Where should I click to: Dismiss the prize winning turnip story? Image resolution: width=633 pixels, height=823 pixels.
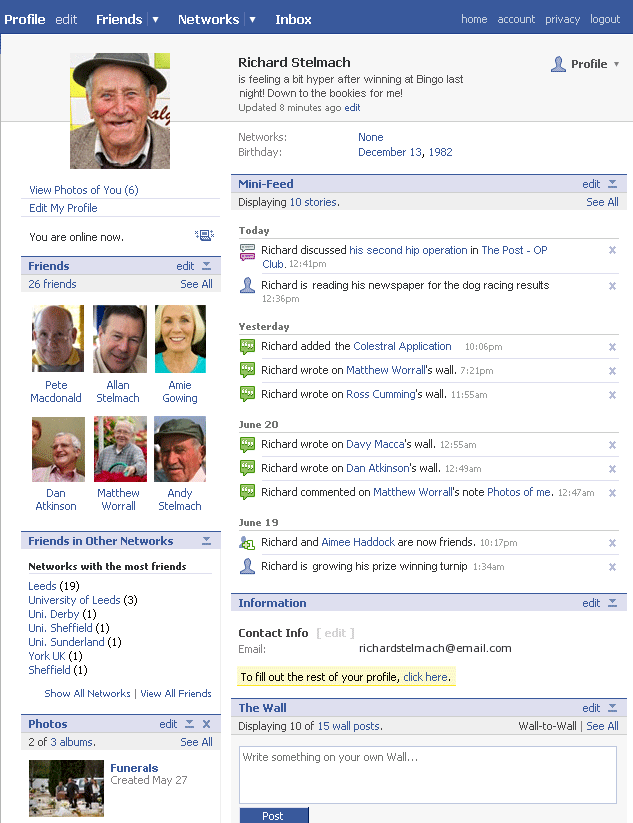612,567
